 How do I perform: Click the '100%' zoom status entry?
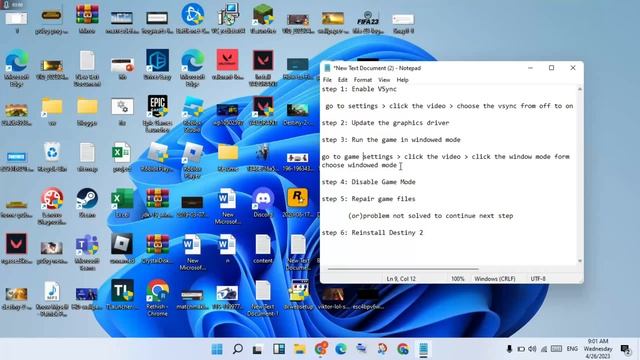coord(458,279)
